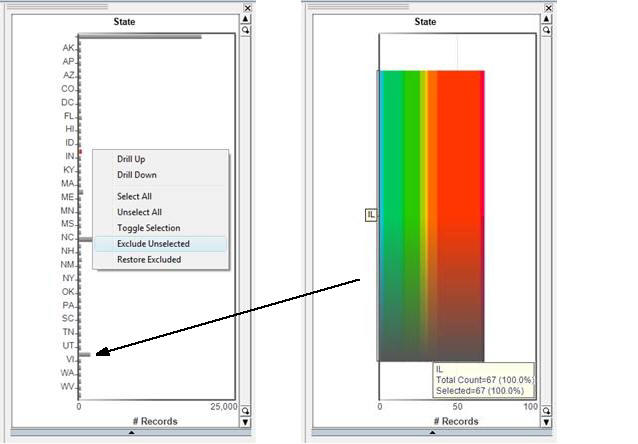Screen dimensions: 638x444
Task: Click bottom magnifier icon in right chart
Action: pyautogui.click(x=546, y=411)
